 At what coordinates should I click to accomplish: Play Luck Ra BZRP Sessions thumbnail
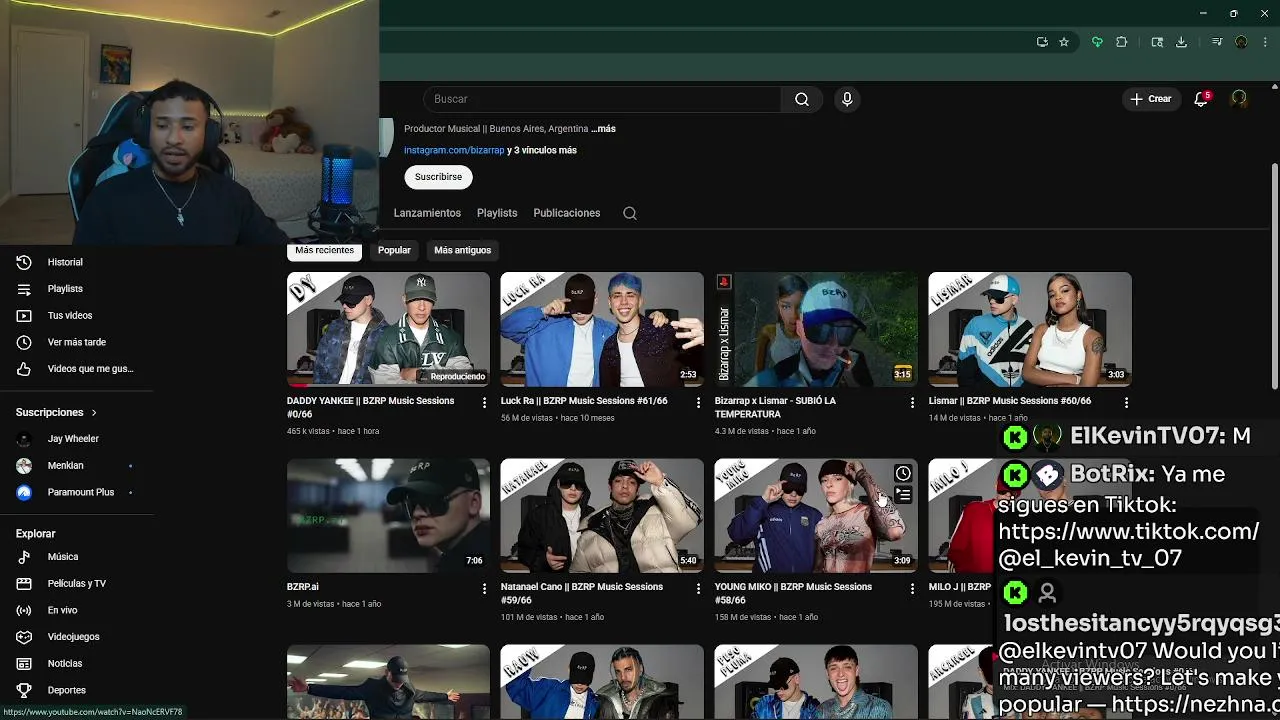[602, 329]
